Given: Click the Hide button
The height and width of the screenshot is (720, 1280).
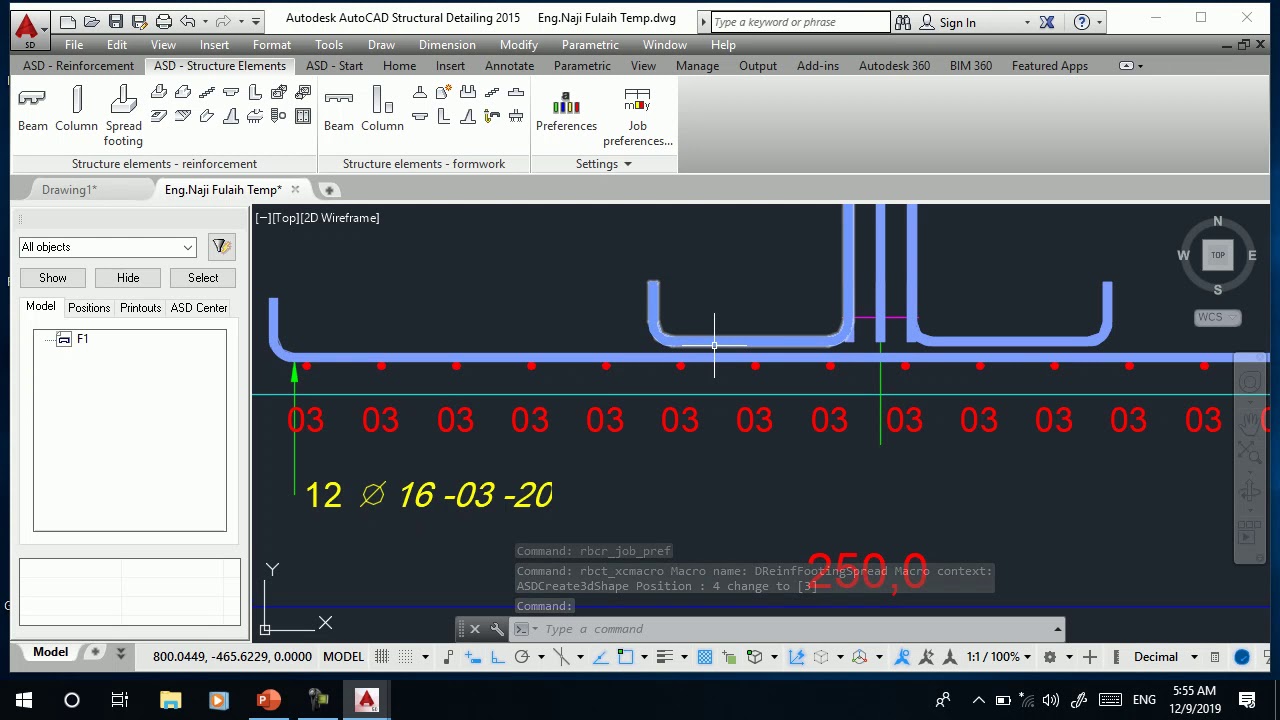Looking at the screenshot, I should [x=128, y=278].
